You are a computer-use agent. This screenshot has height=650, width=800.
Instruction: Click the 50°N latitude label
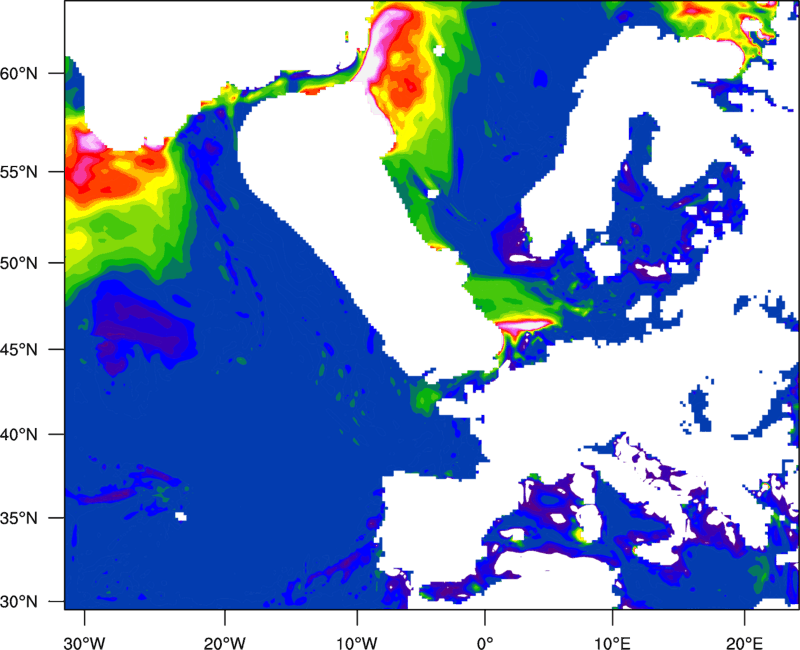point(19,263)
